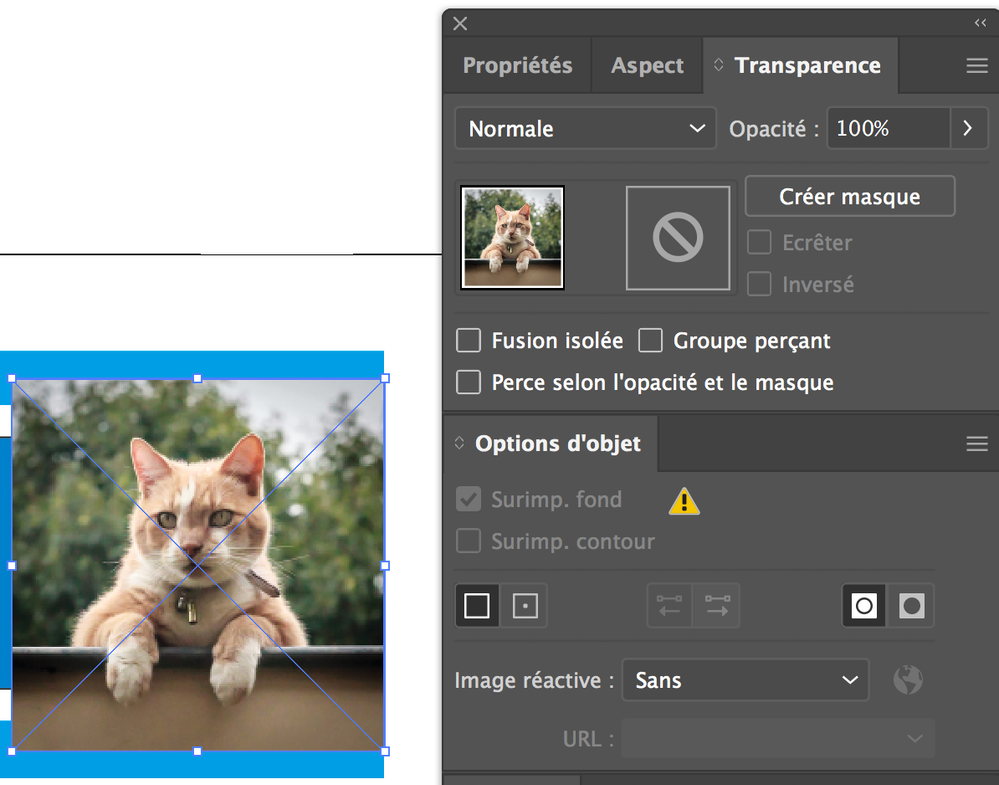Select the dotted-center square appearance icon
The image size is (999, 785).
point(525,605)
